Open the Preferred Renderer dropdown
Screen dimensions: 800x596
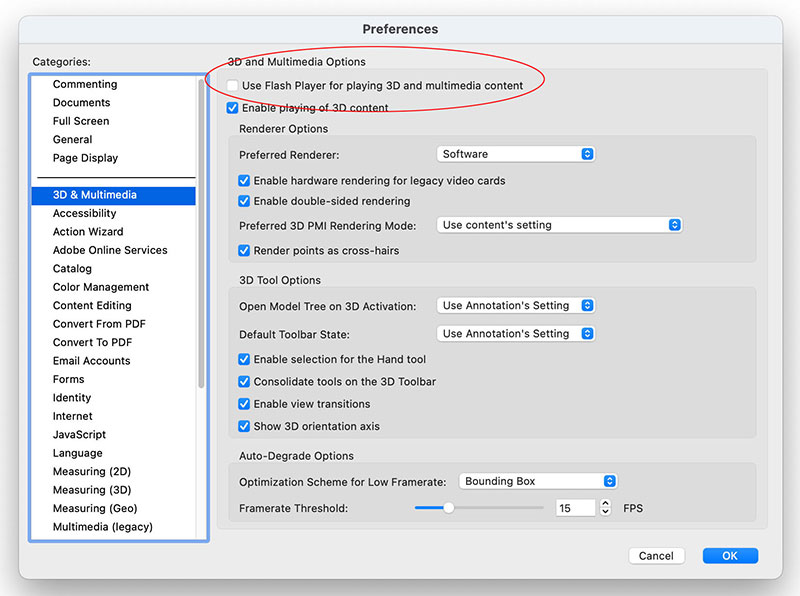coord(516,154)
